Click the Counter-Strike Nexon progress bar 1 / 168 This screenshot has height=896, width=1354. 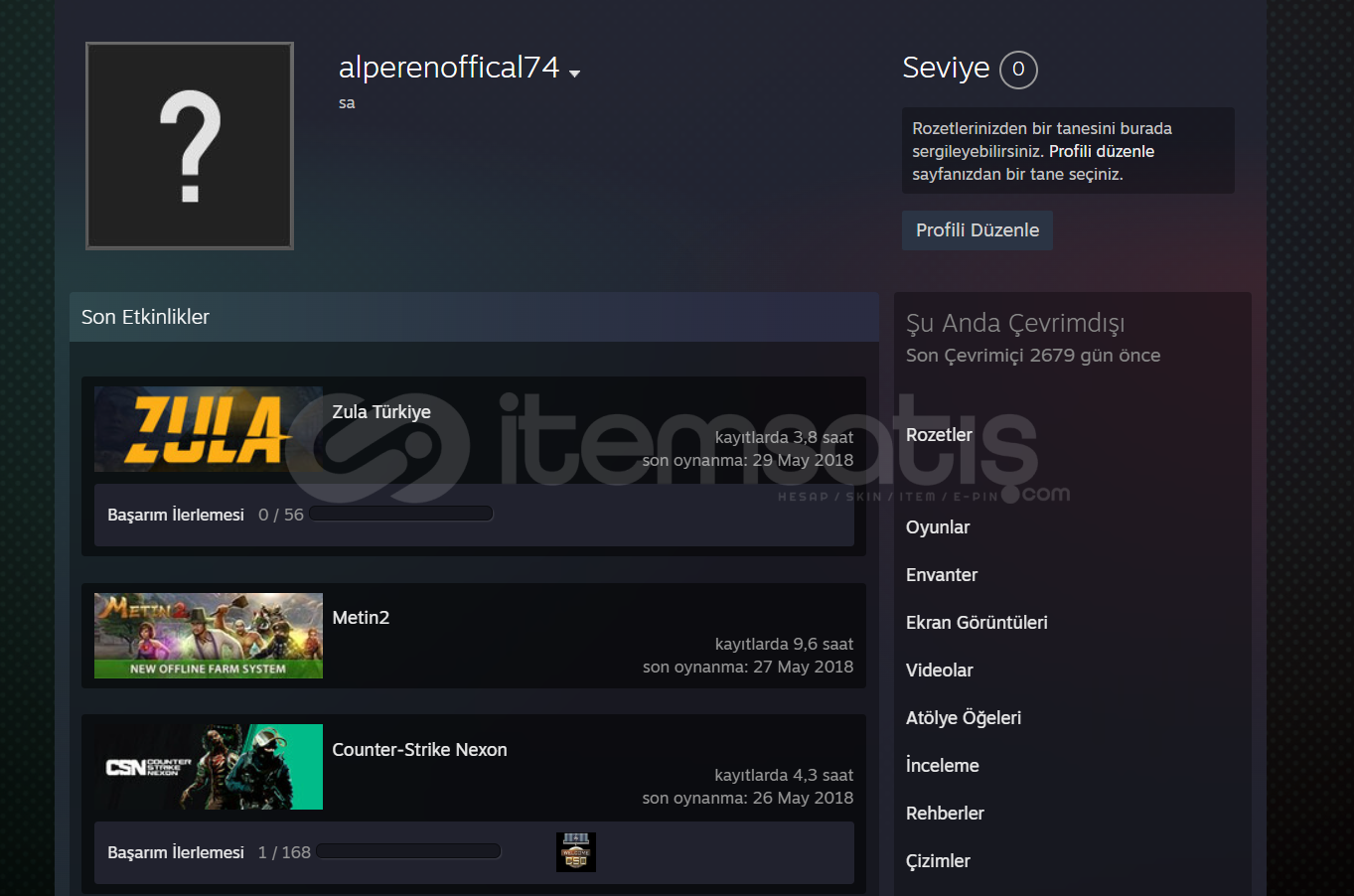tap(408, 851)
